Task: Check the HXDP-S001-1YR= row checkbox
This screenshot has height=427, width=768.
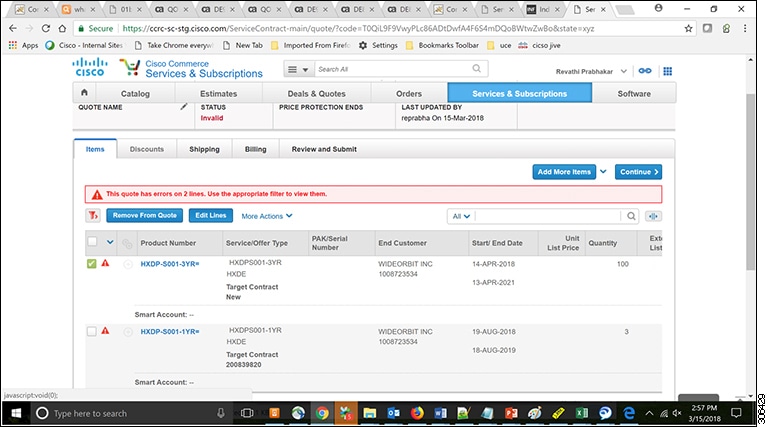Action: tap(92, 332)
